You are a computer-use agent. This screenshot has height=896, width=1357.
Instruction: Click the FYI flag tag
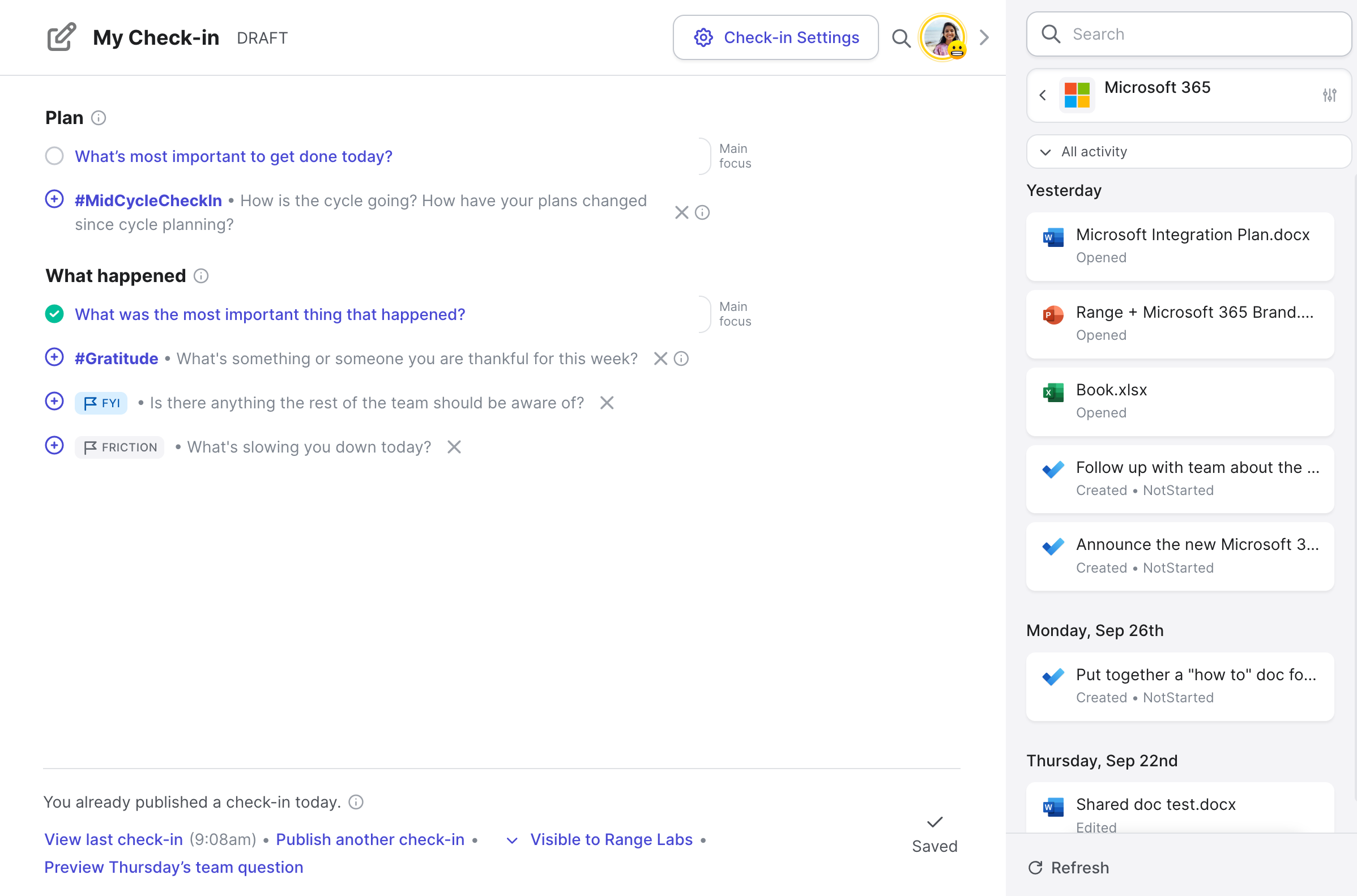tap(101, 403)
